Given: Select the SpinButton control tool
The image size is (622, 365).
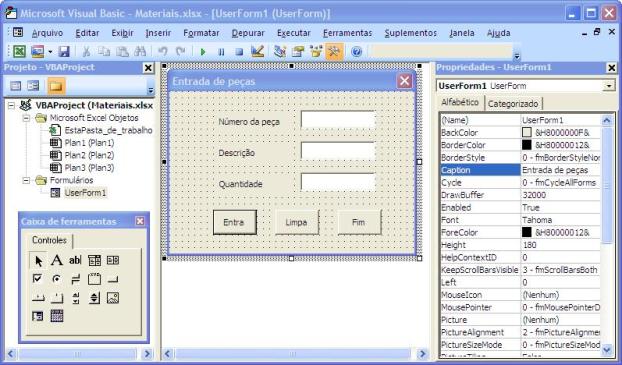Looking at the screenshot, I should [x=94, y=298].
